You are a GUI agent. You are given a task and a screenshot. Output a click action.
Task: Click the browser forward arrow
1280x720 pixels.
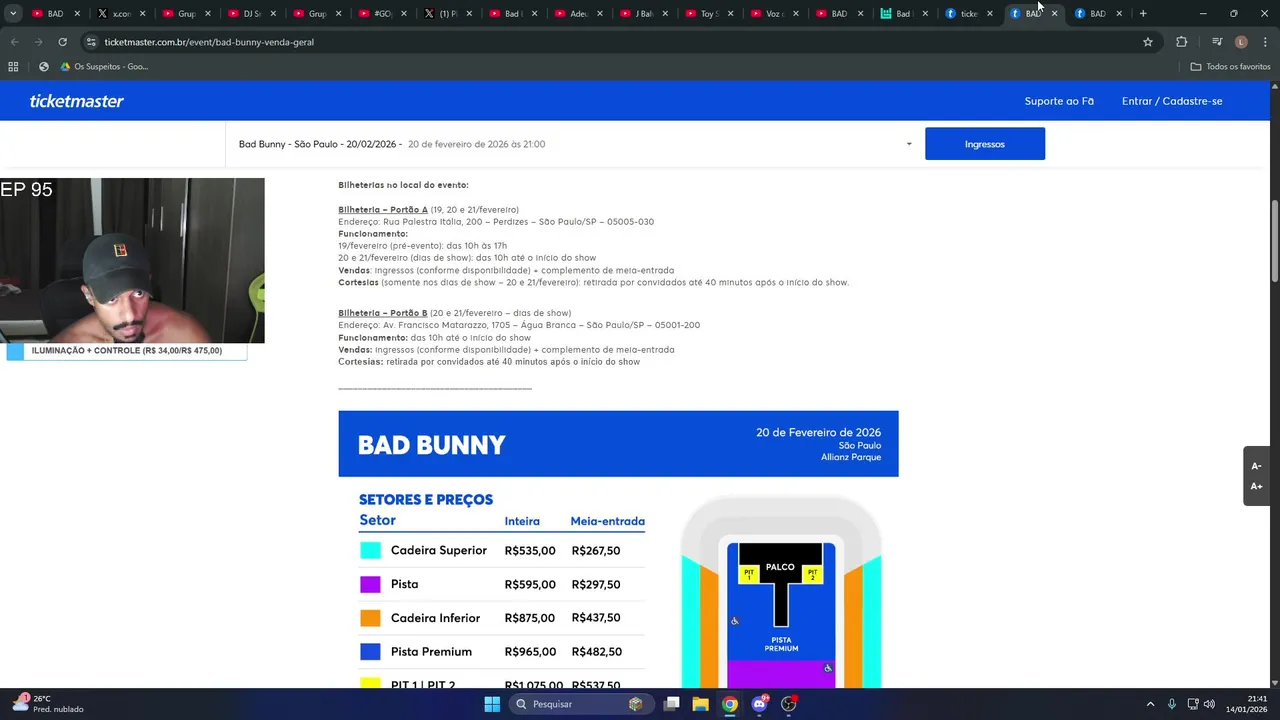[x=38, y=42]
